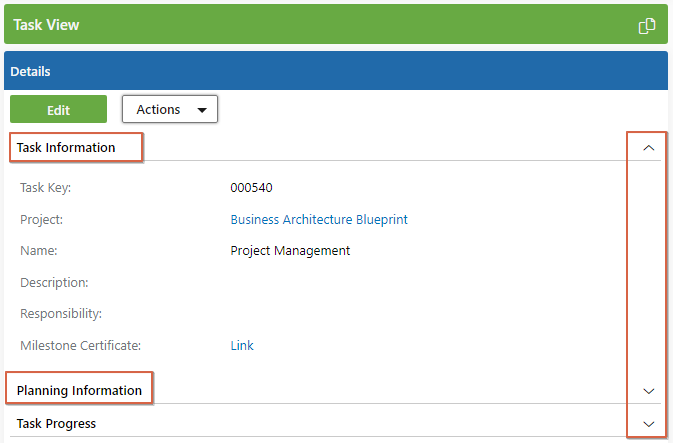Click the copy icon in Task View header

pyautogui.click(x=647, y=26)
